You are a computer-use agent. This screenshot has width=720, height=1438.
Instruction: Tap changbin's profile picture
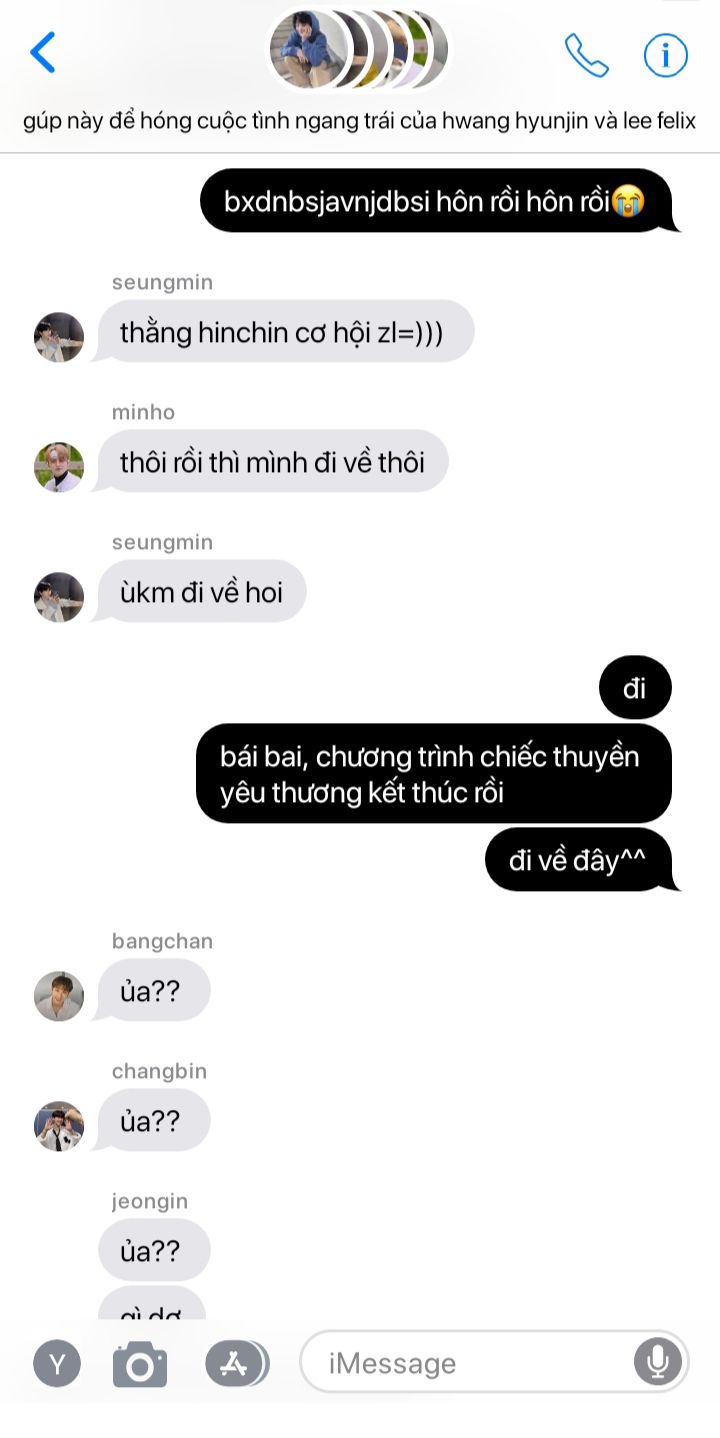click(59, 1126)
